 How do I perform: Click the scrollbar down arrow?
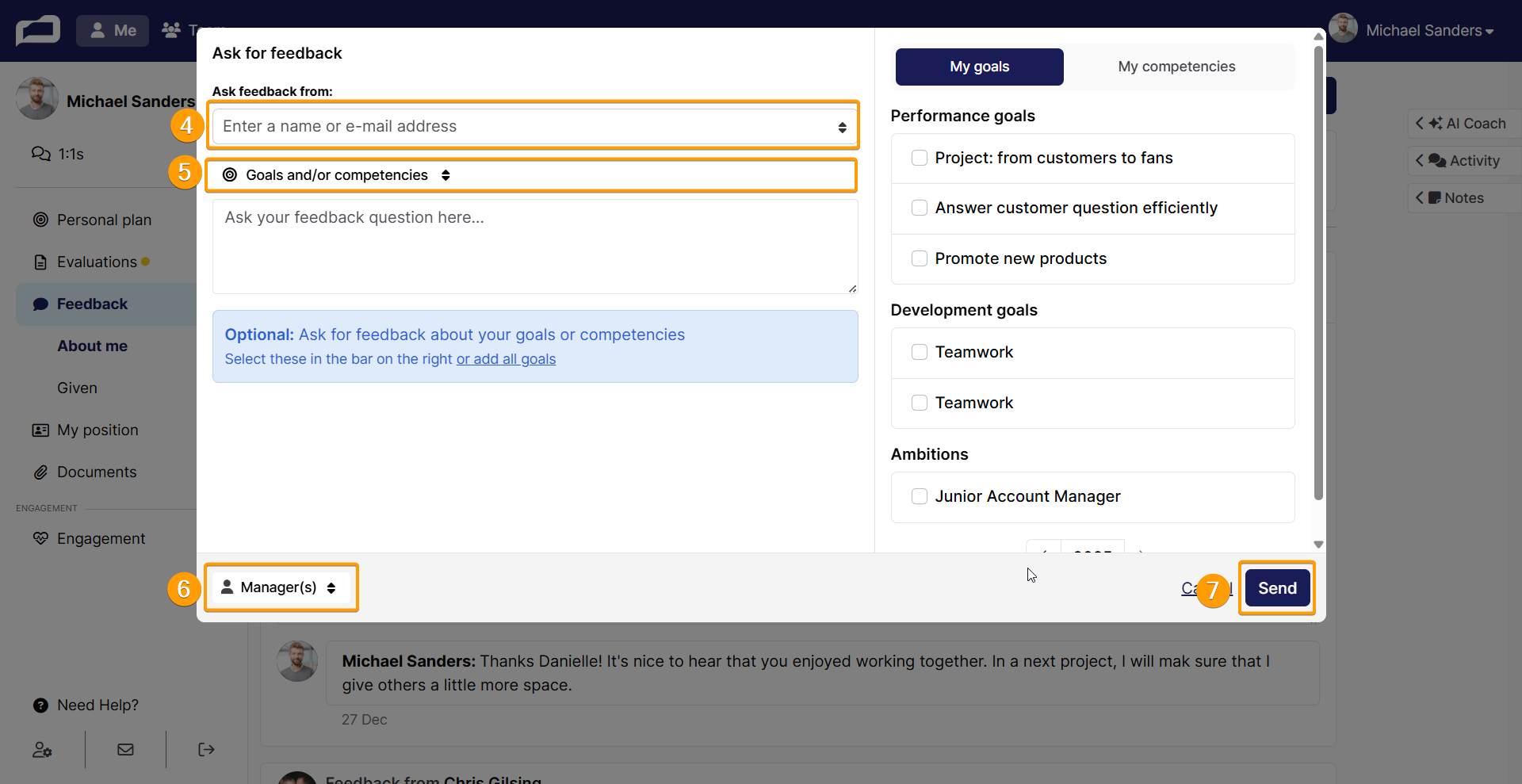tap(1318, 545)
